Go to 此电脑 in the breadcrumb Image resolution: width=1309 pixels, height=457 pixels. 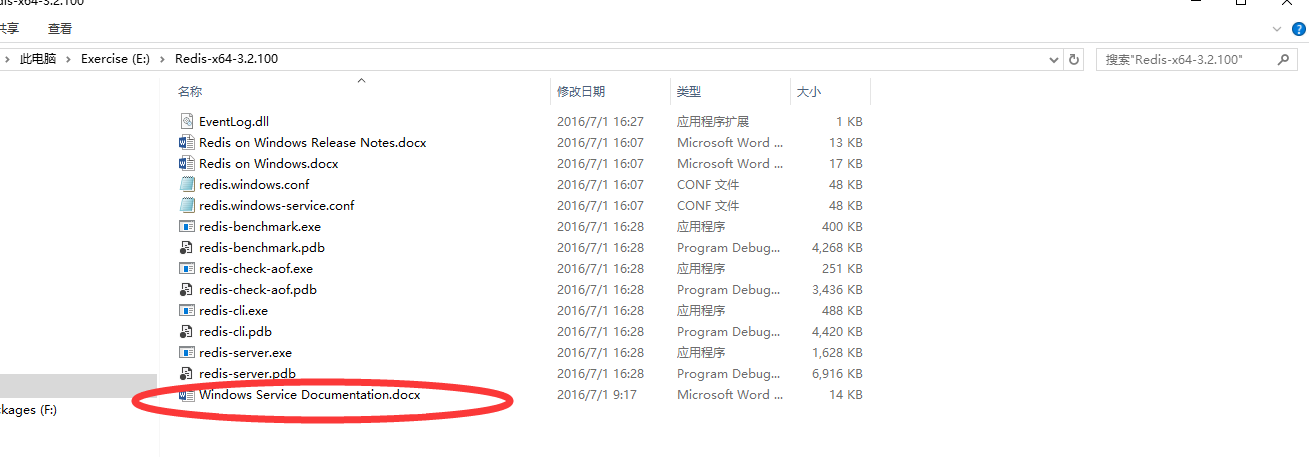[x=38, y=59]
